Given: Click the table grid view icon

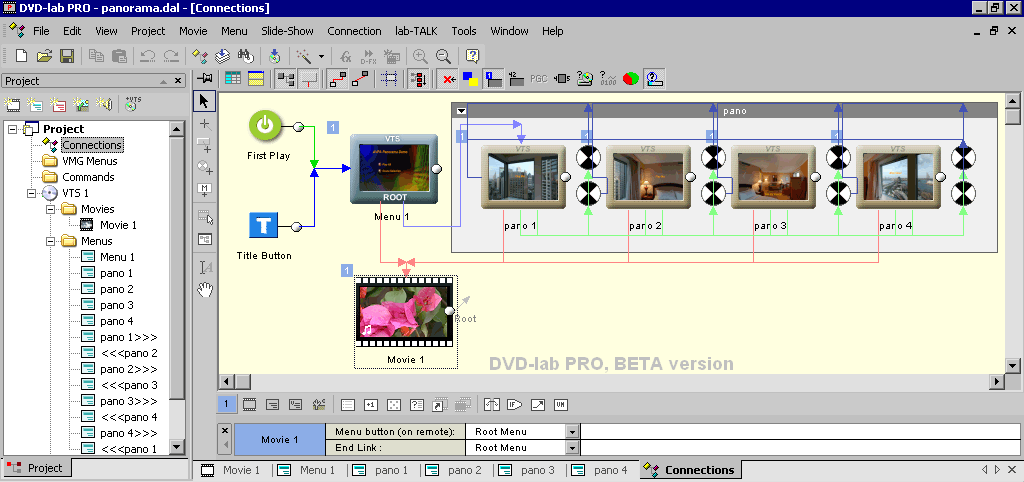Looking at the screenshot, I should coord(232,79).
